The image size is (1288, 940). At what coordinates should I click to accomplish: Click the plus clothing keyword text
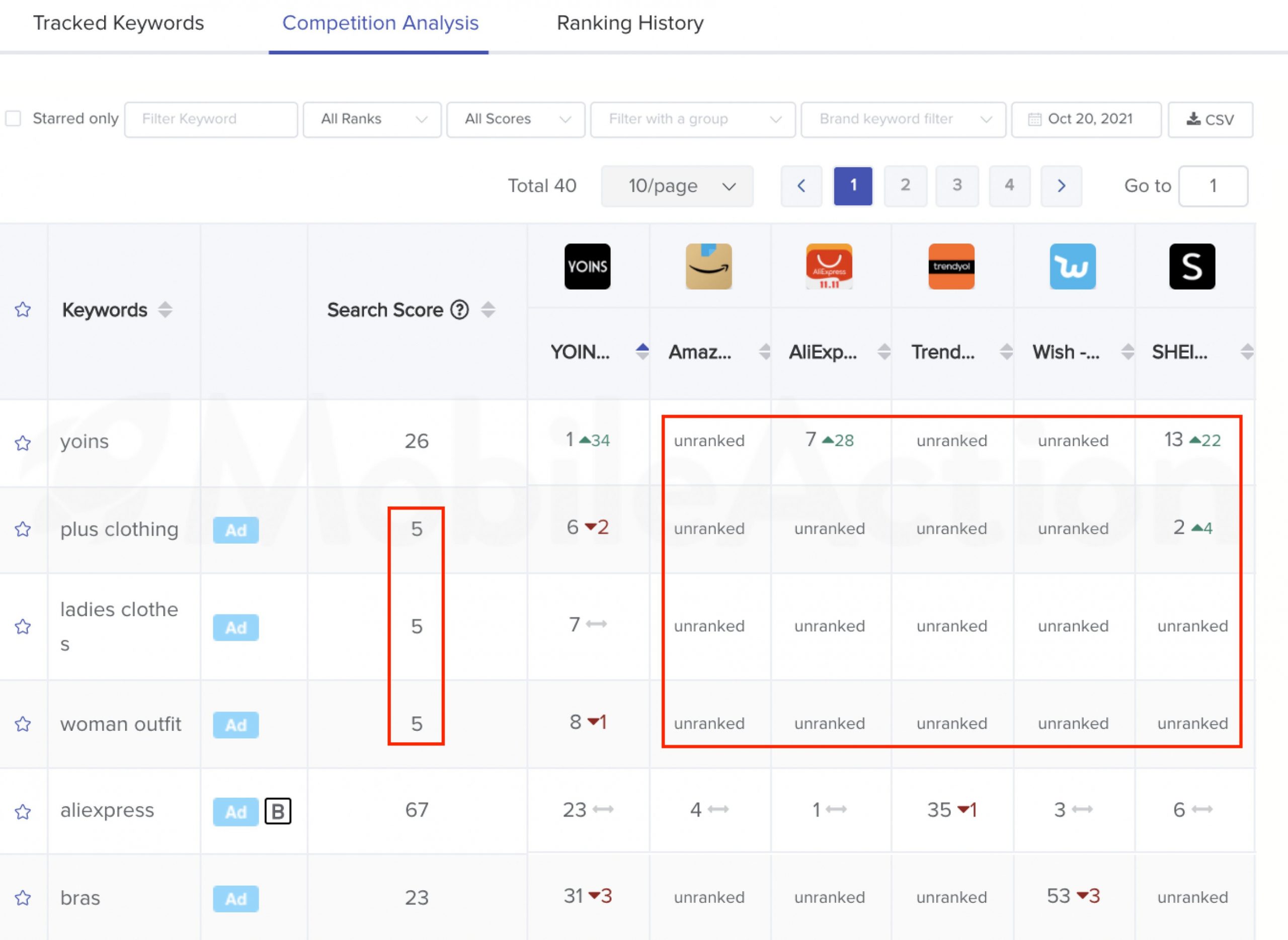coord(120,529)
